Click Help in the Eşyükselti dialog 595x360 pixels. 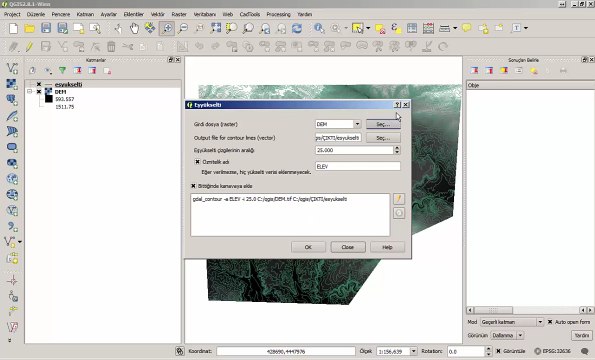point(387,247)
